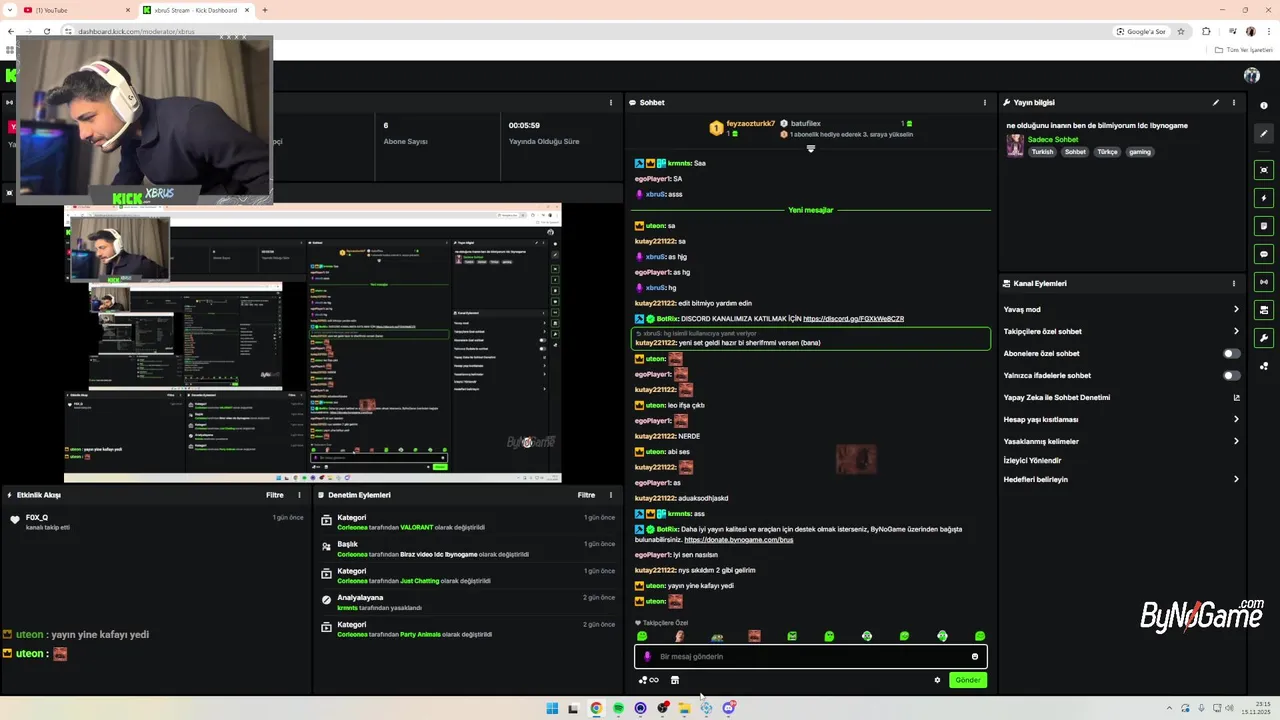
Task: Toggle the wrench widget icon in sidebar
Action: (1264, 338)
